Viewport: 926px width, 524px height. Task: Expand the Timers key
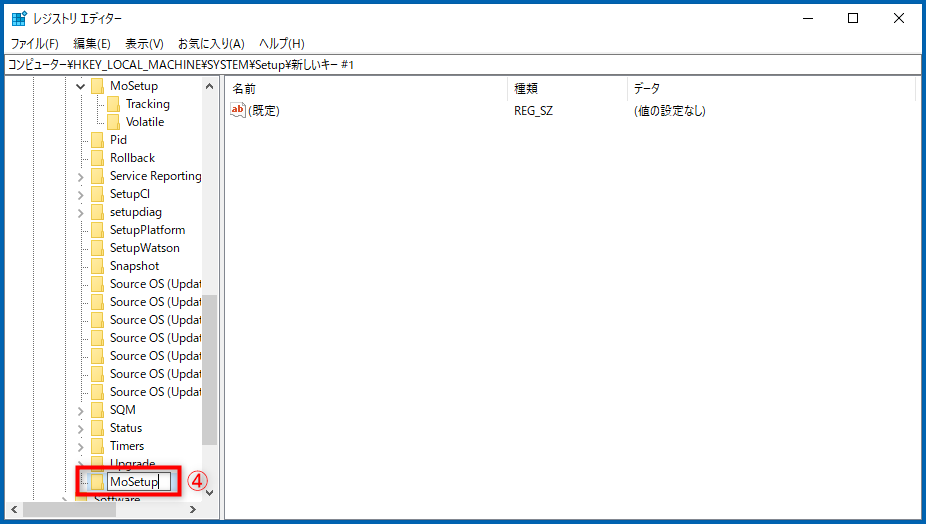[81, 447]
